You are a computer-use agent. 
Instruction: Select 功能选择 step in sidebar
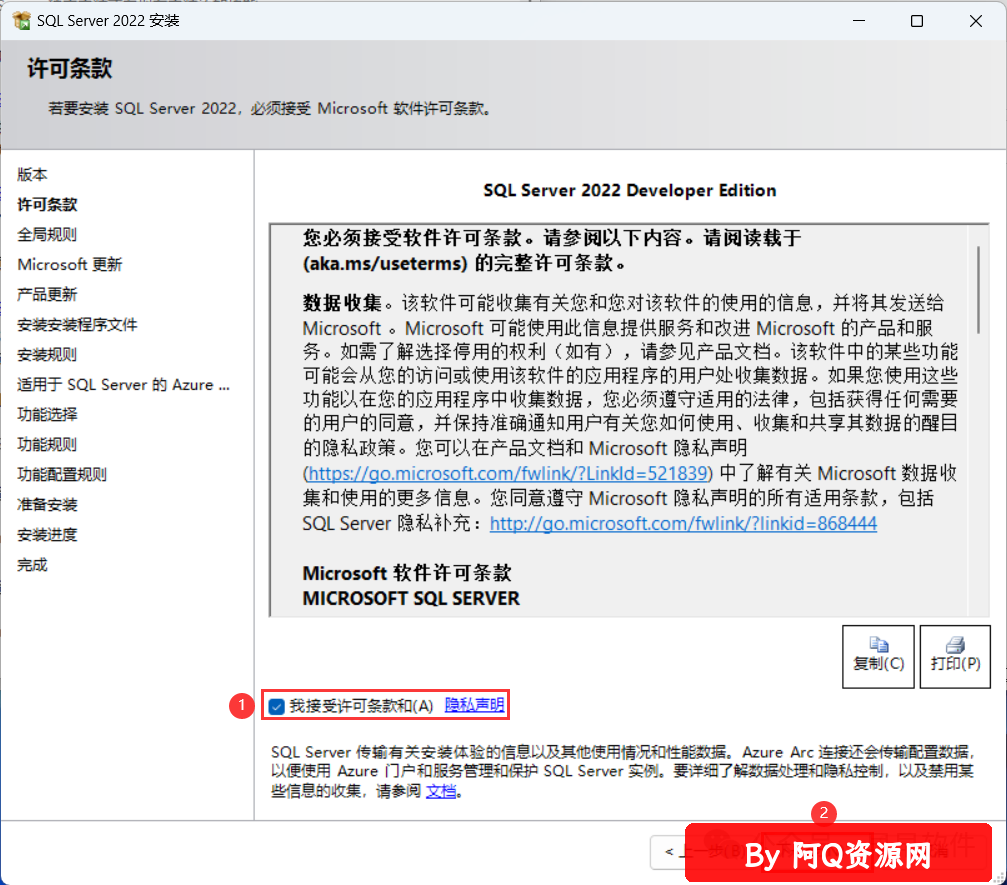(x=47, y=415)
